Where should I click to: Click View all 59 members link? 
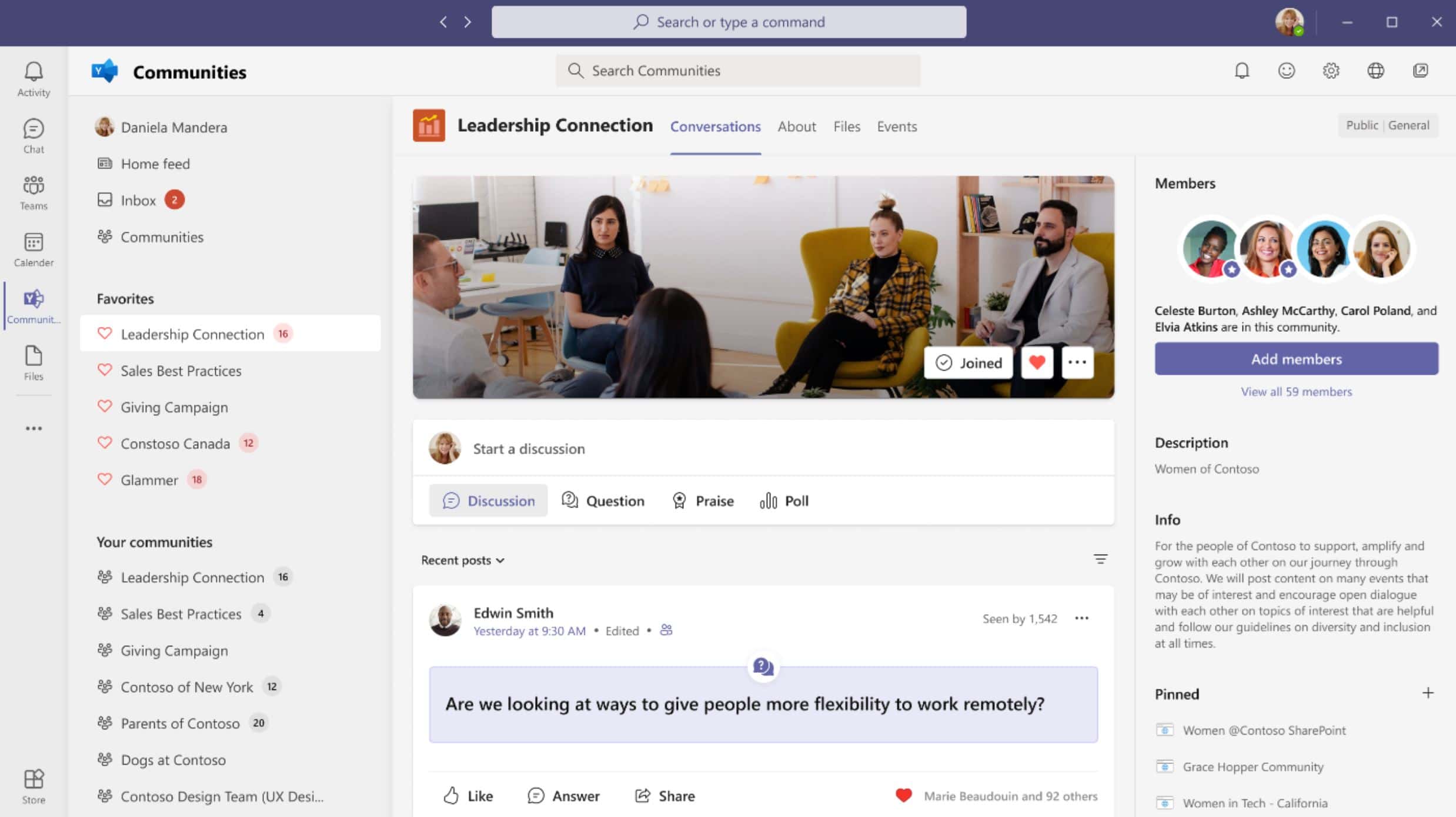point(1296,391)
